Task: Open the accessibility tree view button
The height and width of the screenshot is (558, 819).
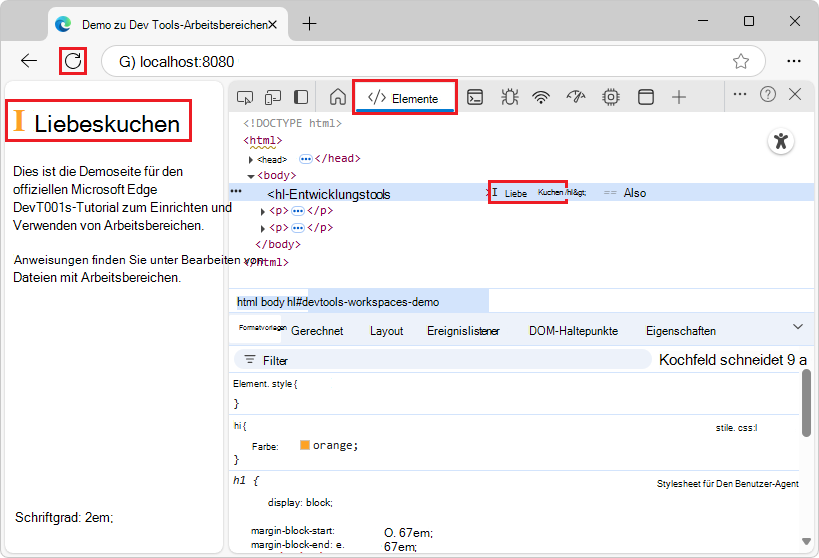Action: pos(781,141)
